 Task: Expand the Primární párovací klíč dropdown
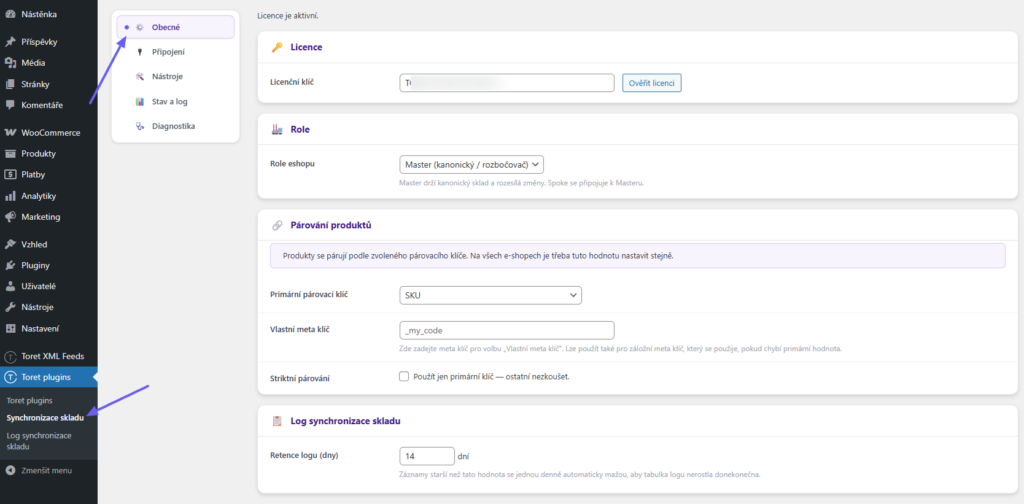coord(490,295)
